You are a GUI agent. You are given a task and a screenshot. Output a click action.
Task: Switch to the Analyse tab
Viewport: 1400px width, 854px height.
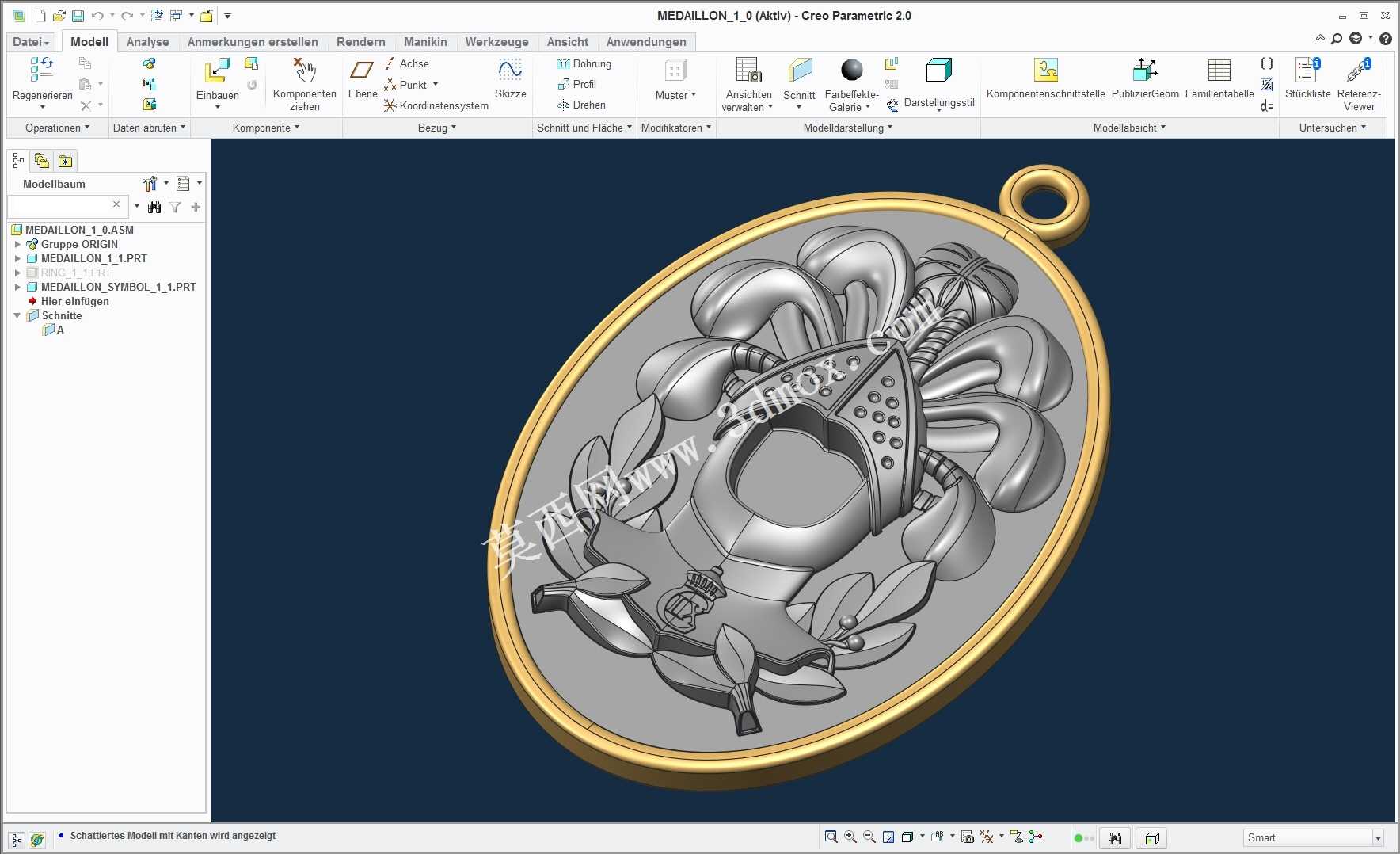tap(147, 42)
